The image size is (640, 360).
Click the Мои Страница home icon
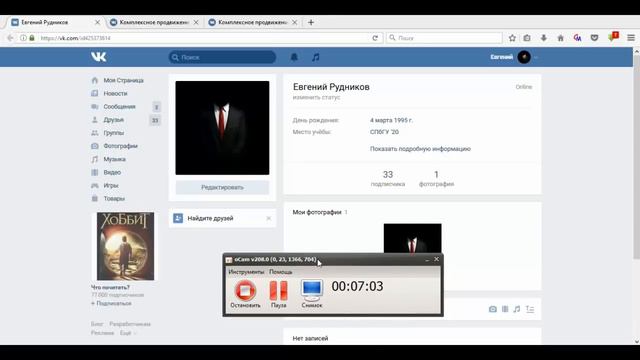(95, 80)
